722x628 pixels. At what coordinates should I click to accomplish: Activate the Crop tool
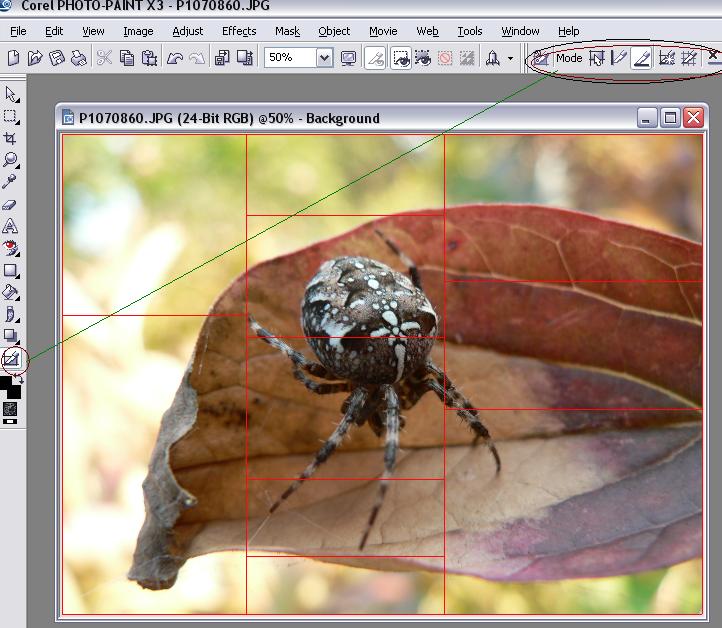pyautogui.click(x=11, y=138)
